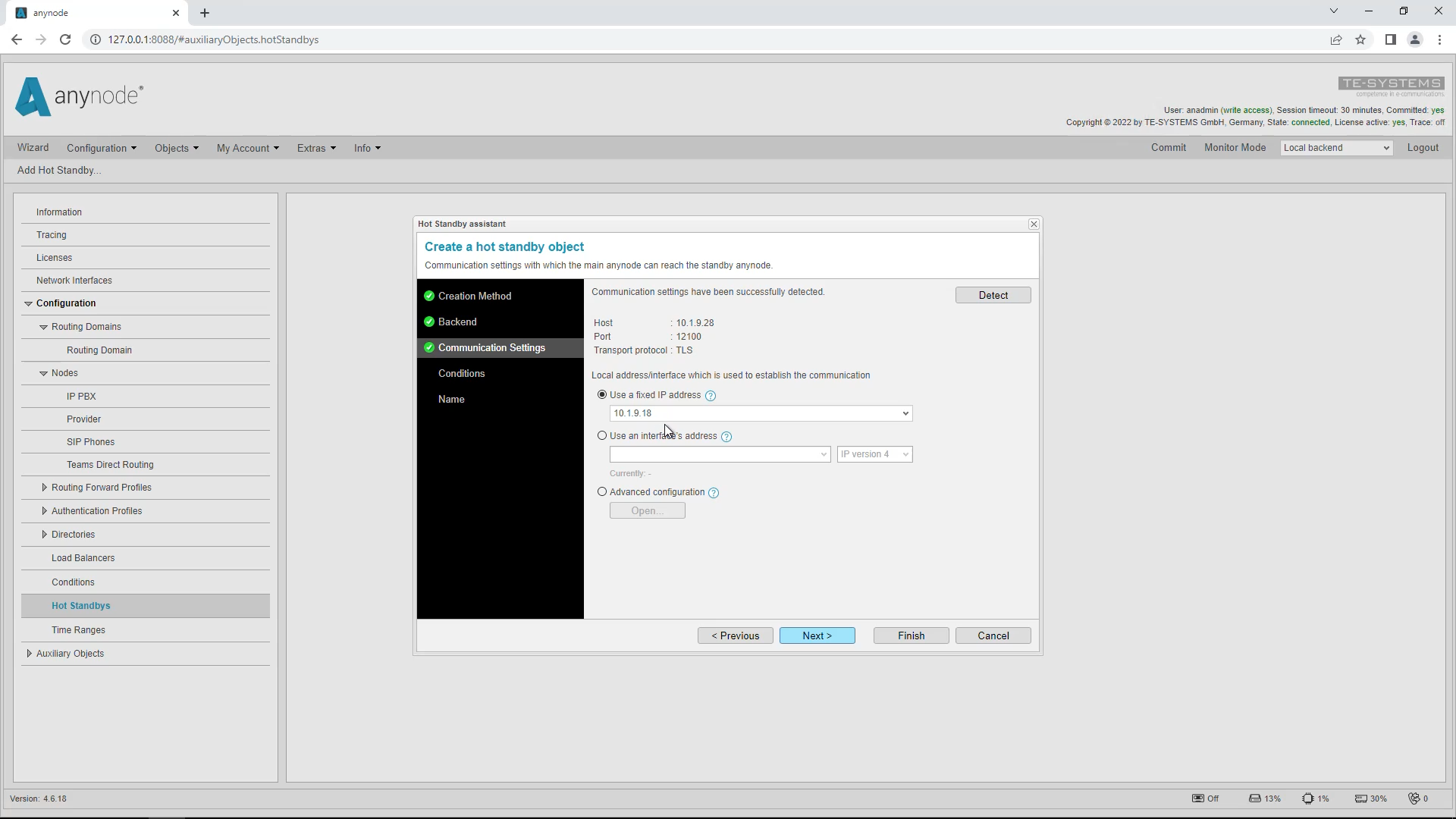Image resolution: width=1456 pixels, height=819 pixels.
Task: Open help icon for Advanced configuration
Action: [714, 493]
